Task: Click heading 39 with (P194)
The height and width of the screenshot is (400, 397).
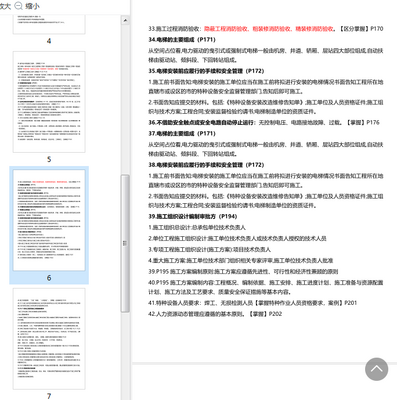Action: pos(193,216)
